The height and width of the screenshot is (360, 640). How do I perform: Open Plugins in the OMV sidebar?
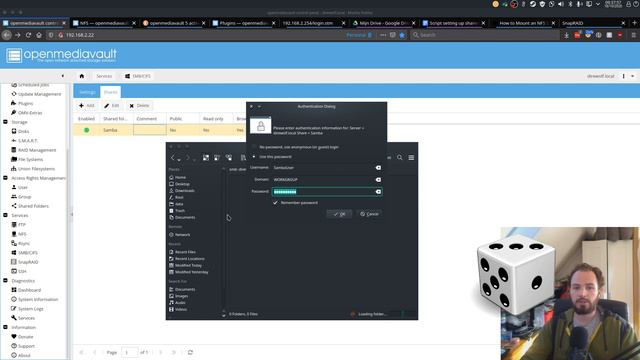pos(25,103)
